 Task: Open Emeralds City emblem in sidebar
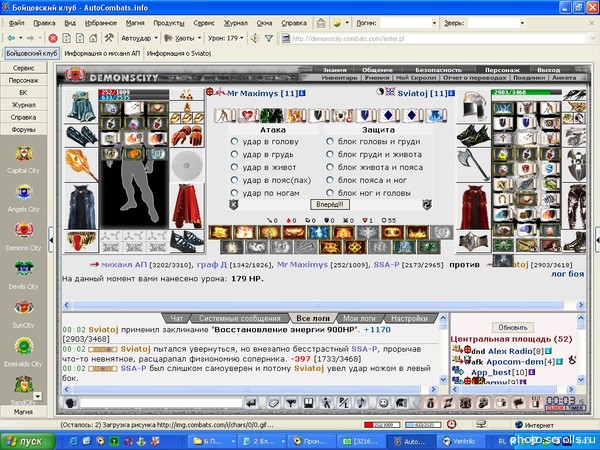pos(24,346)
